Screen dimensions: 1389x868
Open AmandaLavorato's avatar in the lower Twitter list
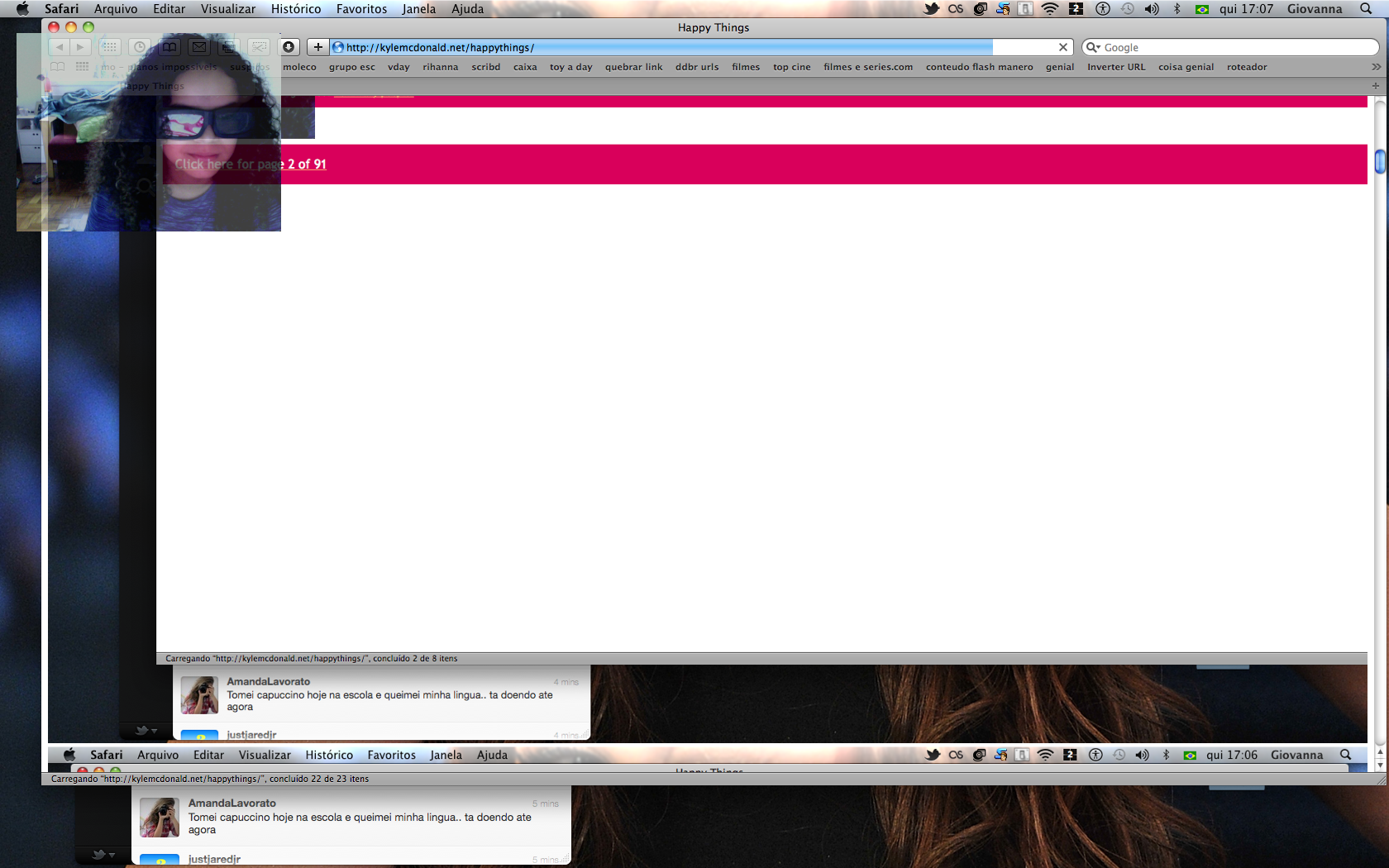[159, 818]
